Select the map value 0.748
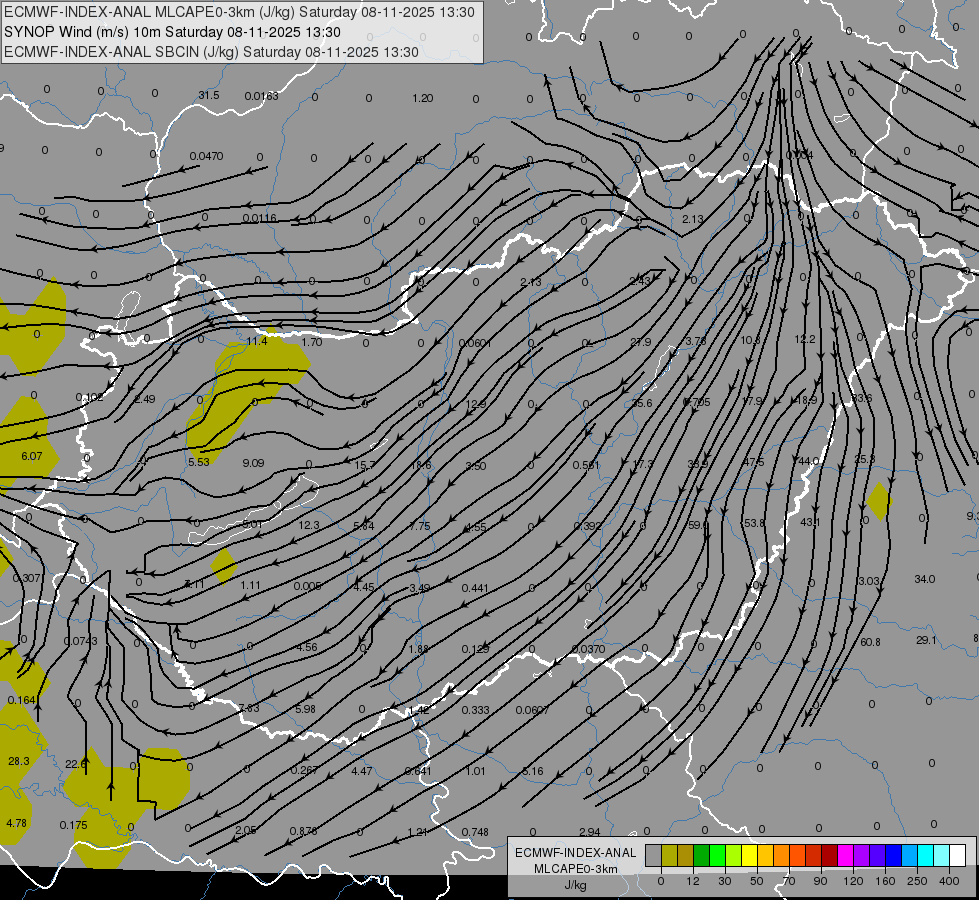The height and width of the screenshot is (900, 979). click(x=475, y=831)
